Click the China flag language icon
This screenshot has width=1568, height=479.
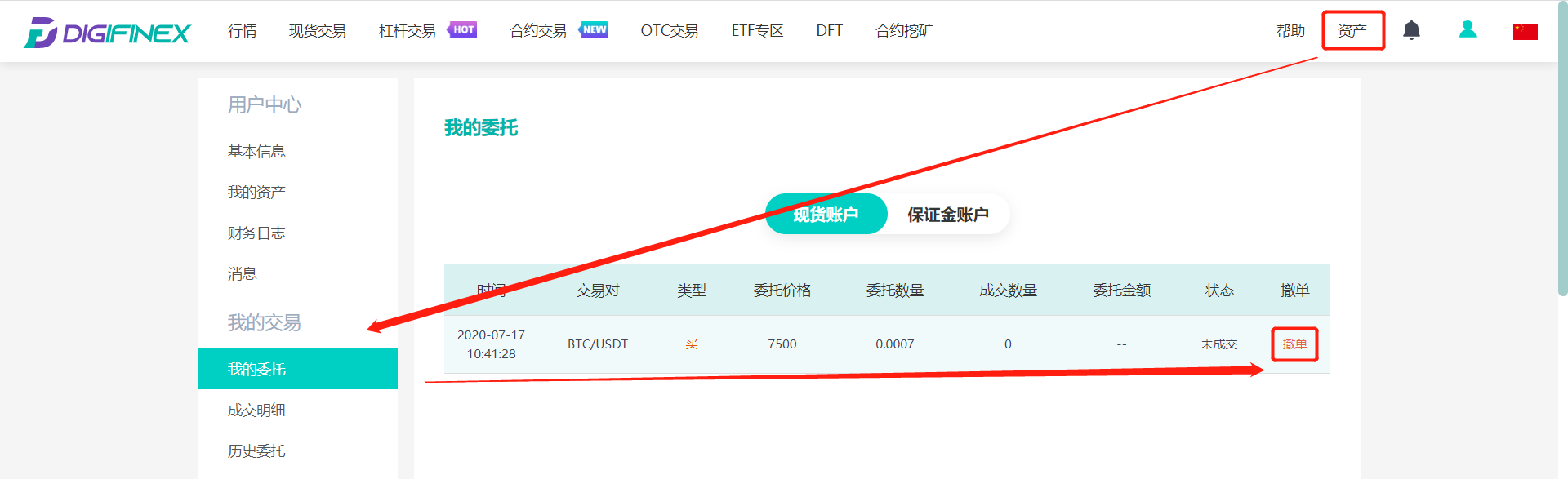click(x=1525, y=31)
